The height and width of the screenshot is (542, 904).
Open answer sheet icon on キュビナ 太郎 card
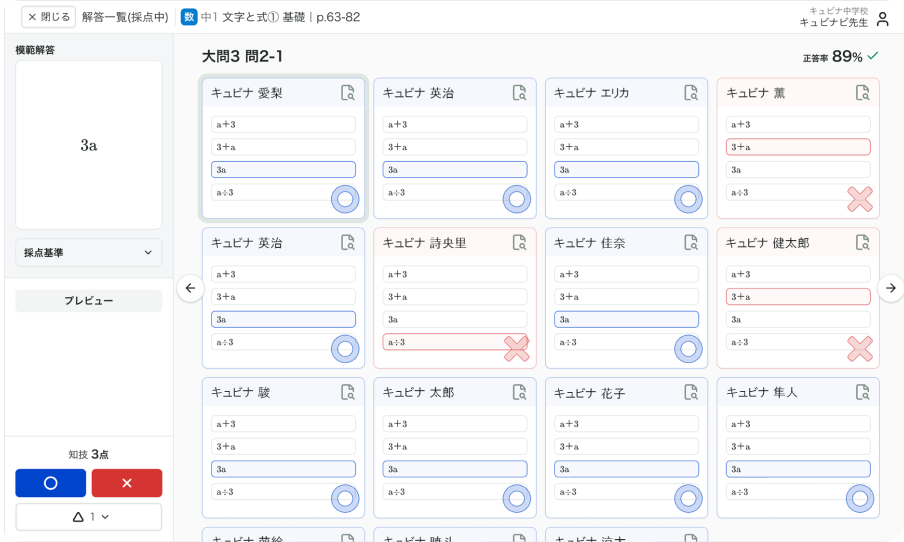[519, 392]
